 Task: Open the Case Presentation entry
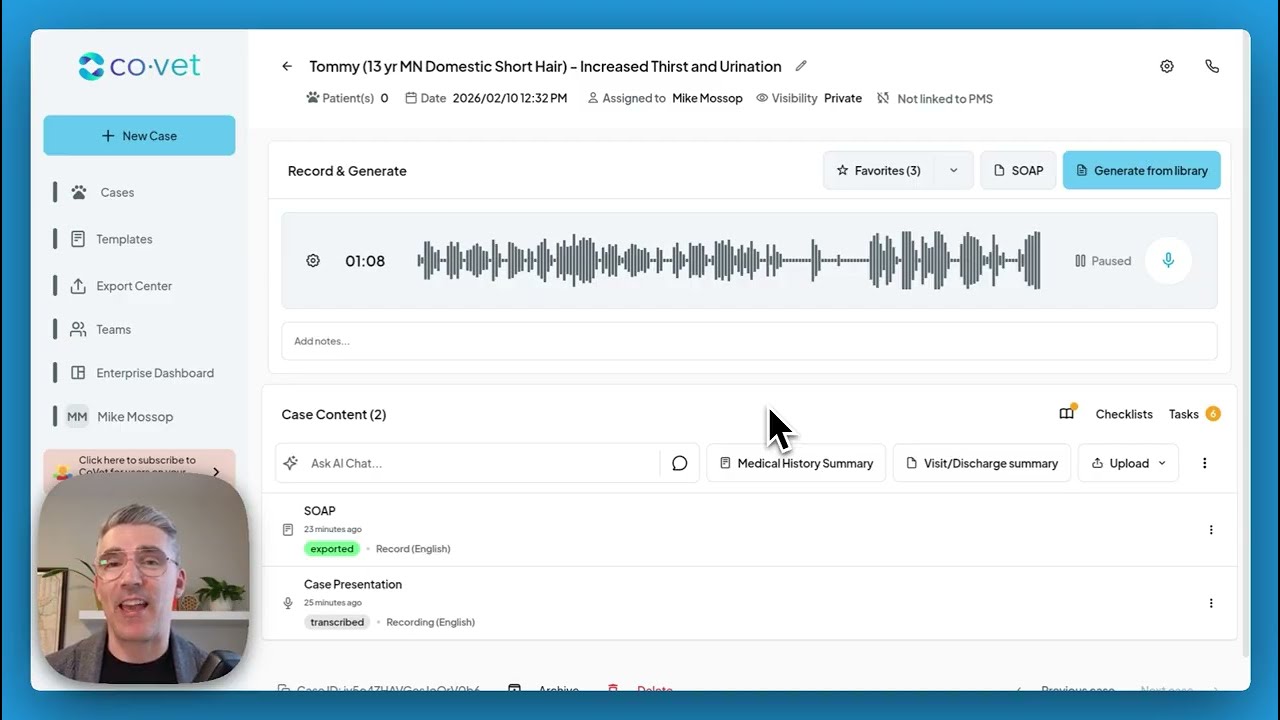(x=749, y=603)
